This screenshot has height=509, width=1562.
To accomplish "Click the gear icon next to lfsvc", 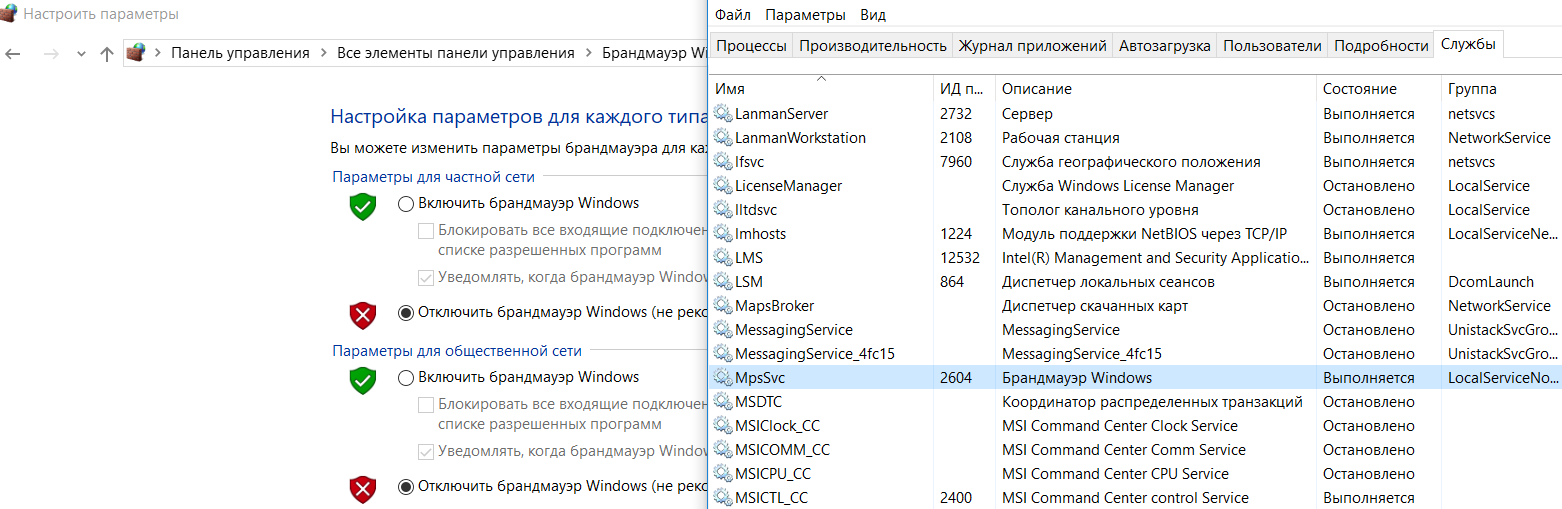I will pyautogui.click(x=722, y=162).
